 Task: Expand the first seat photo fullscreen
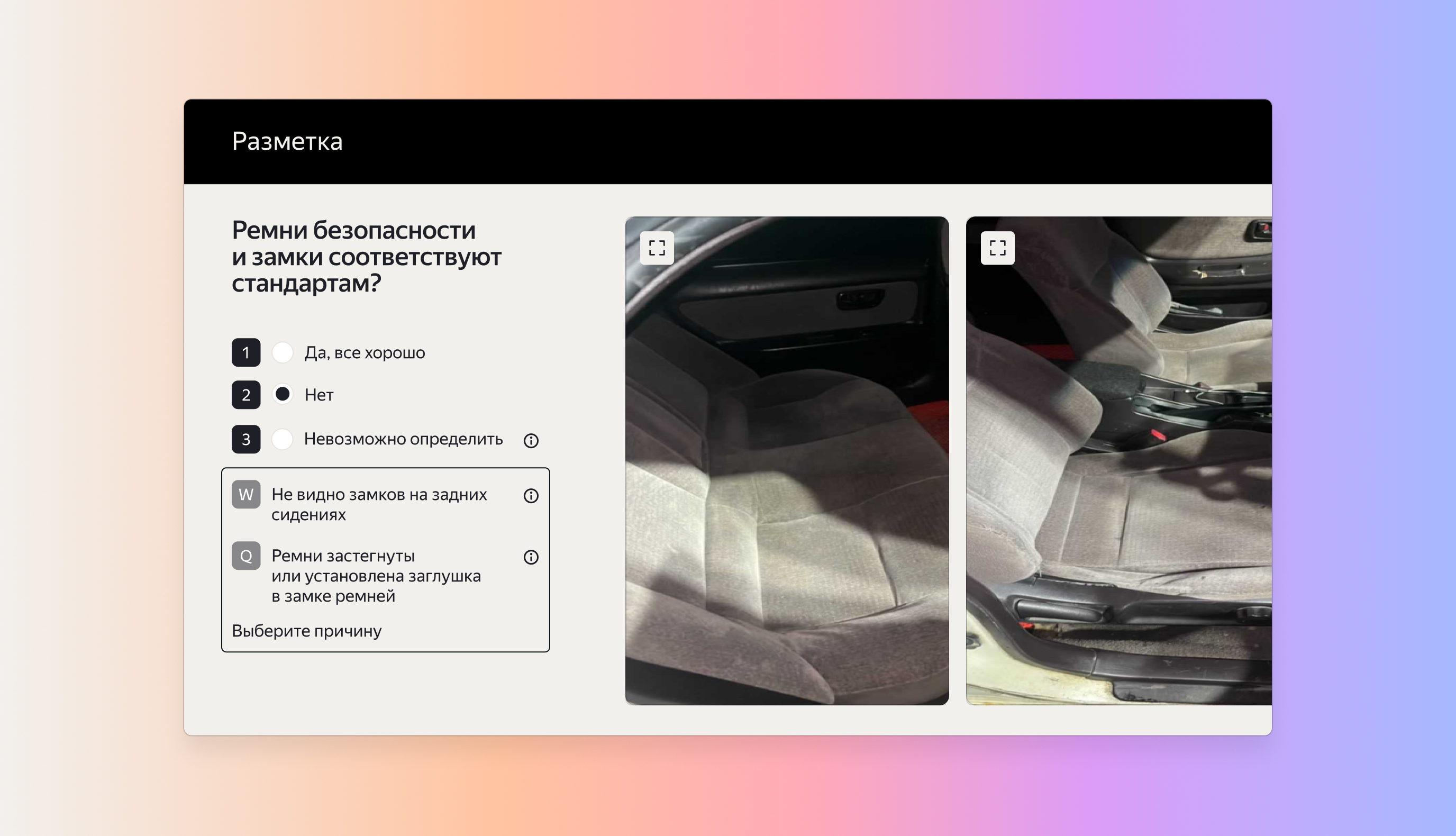656,248
